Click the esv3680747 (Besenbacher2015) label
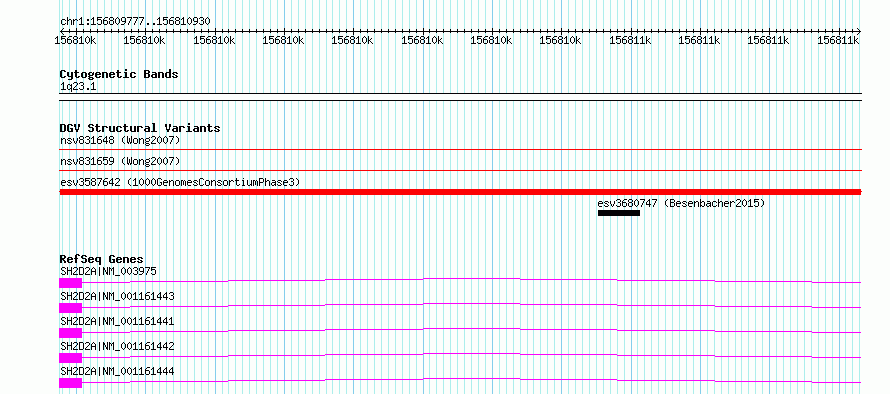Screen dimensions: 890x394 (681, 203)
